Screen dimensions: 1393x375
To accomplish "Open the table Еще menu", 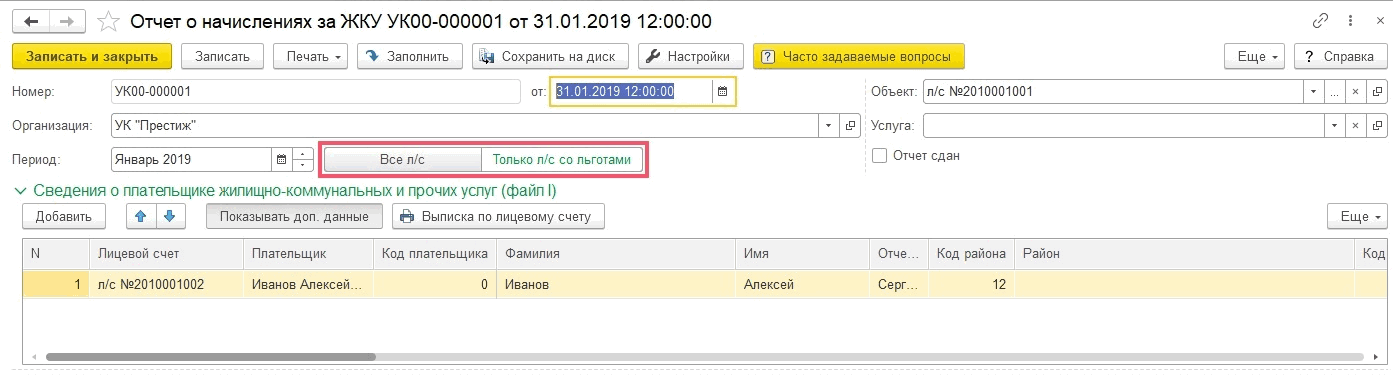I will click(1357, 216).
